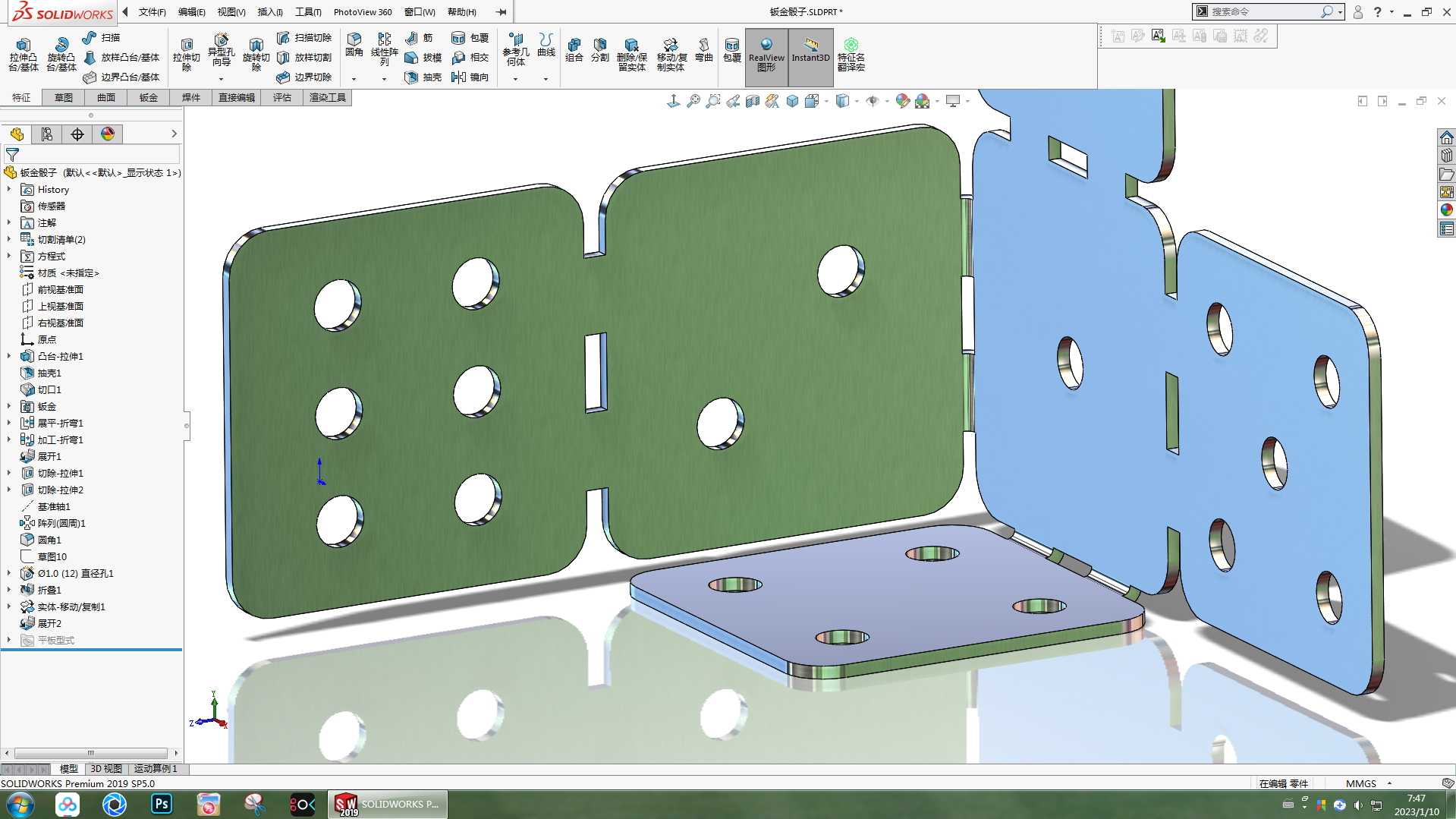Click the 抽壳 shell tool
This screenshot has height=819, width=1456.
point(423,77)
